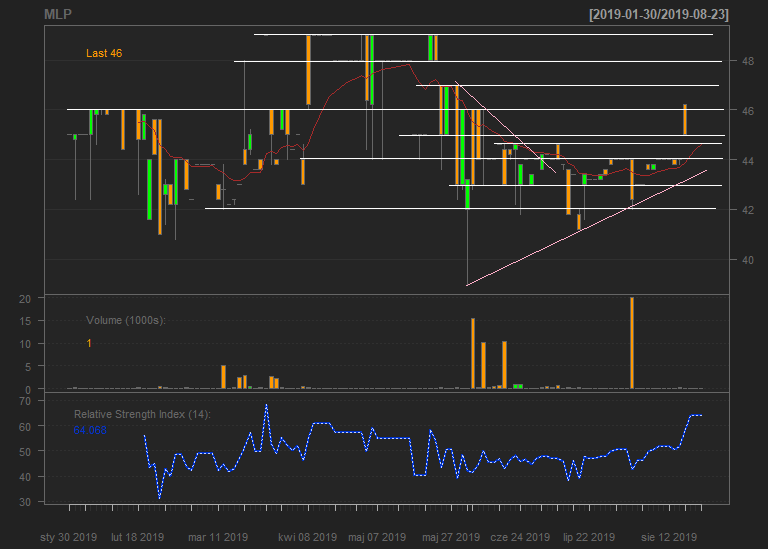This screenshot has height=549, width=768.
Task: Click the price axis label 48
Action: pos(748,61)
